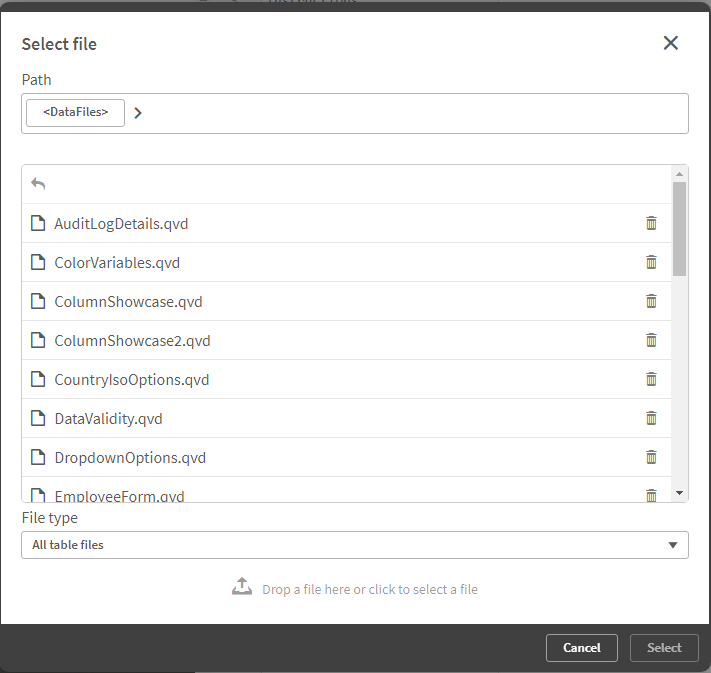This screenshot has width=711, height=673.
Task: Click the file list scrollbar down arrow
Action: (679, 493)
